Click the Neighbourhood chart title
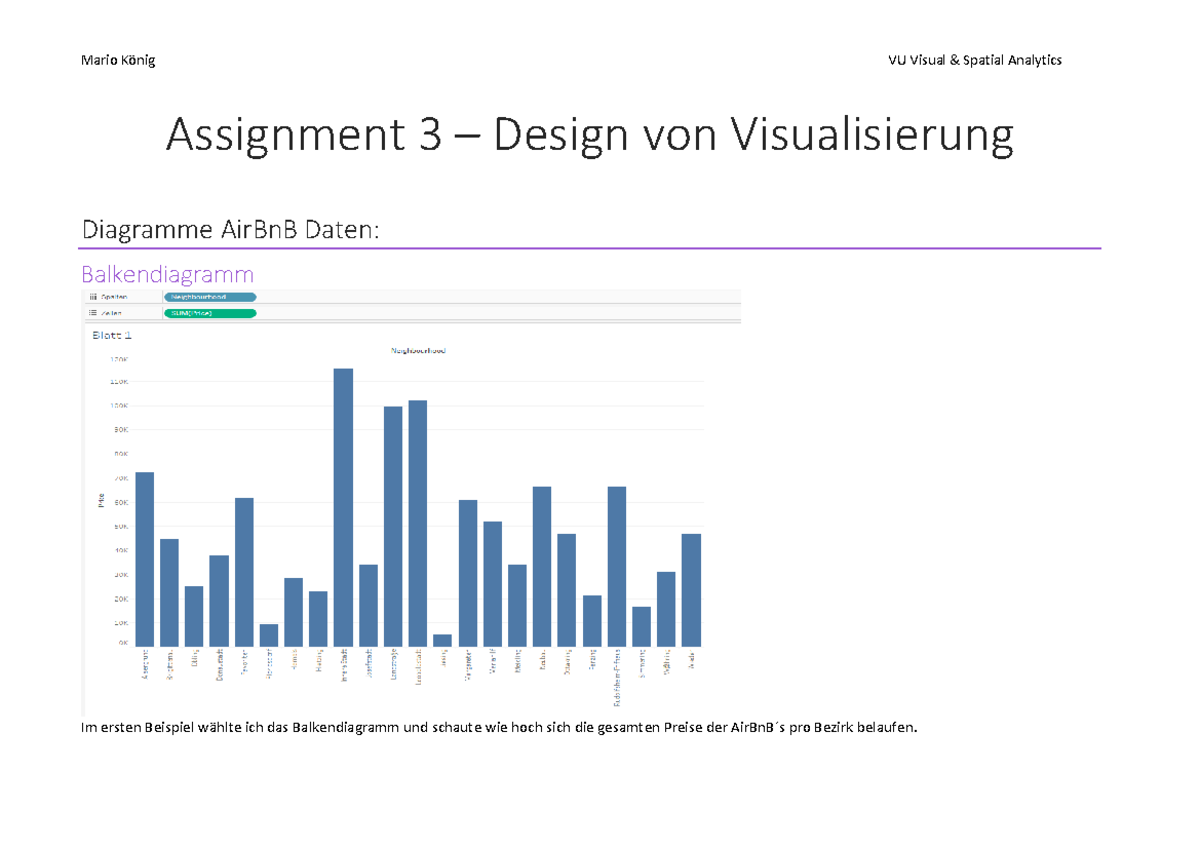The height and width of the screenshot is (849, 1200). coord(418,351)
